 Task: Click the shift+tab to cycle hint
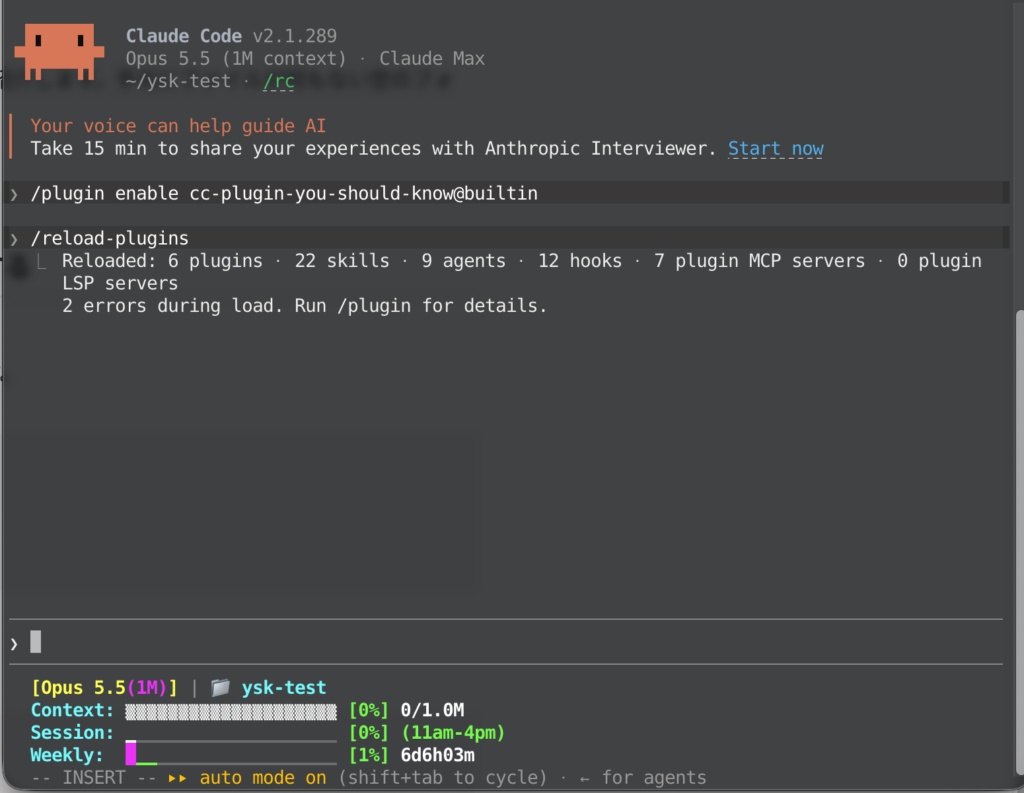(x=443, y=777)
